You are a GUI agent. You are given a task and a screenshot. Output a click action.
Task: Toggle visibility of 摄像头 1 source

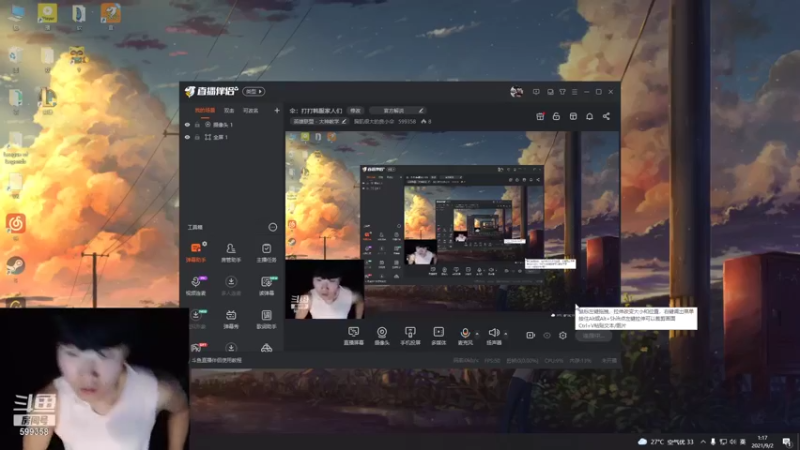[187, 124]
